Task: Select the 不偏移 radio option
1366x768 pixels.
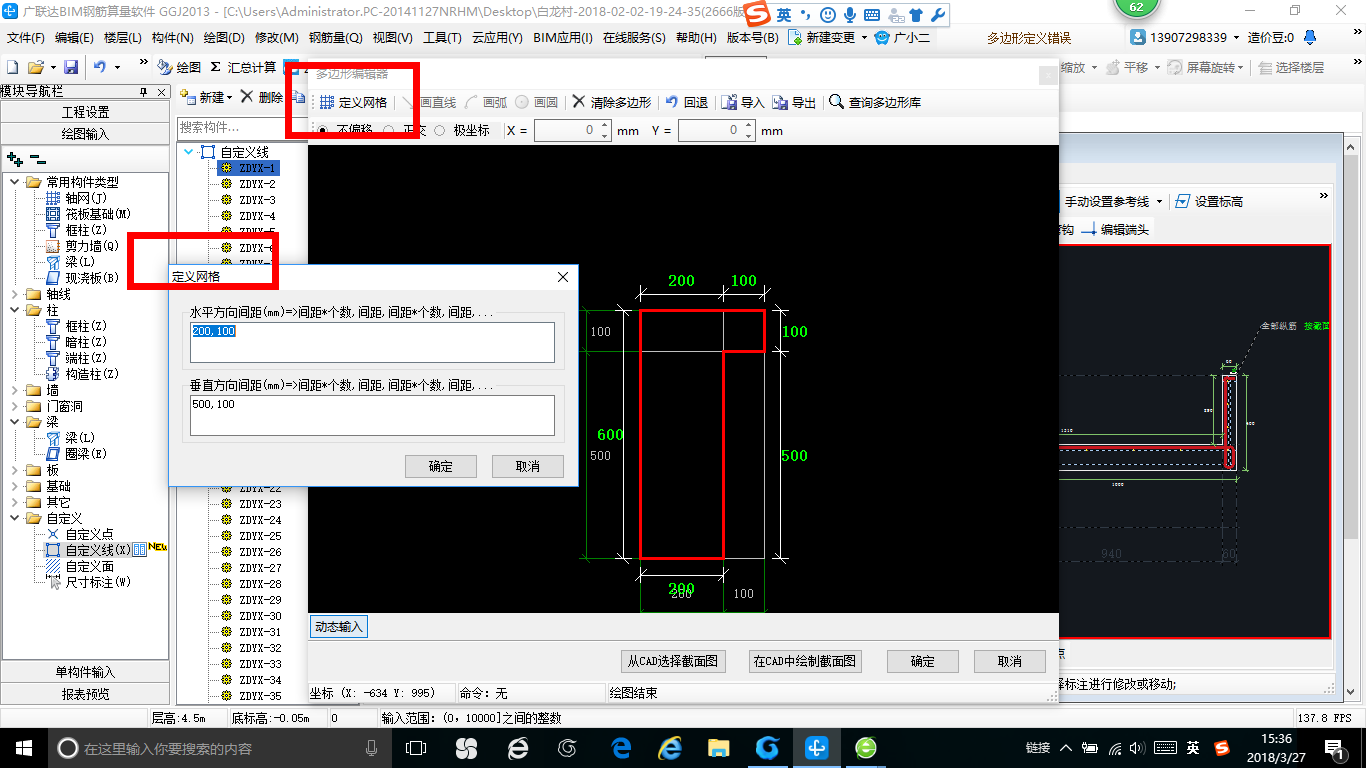Action: [x=322, y=130]
